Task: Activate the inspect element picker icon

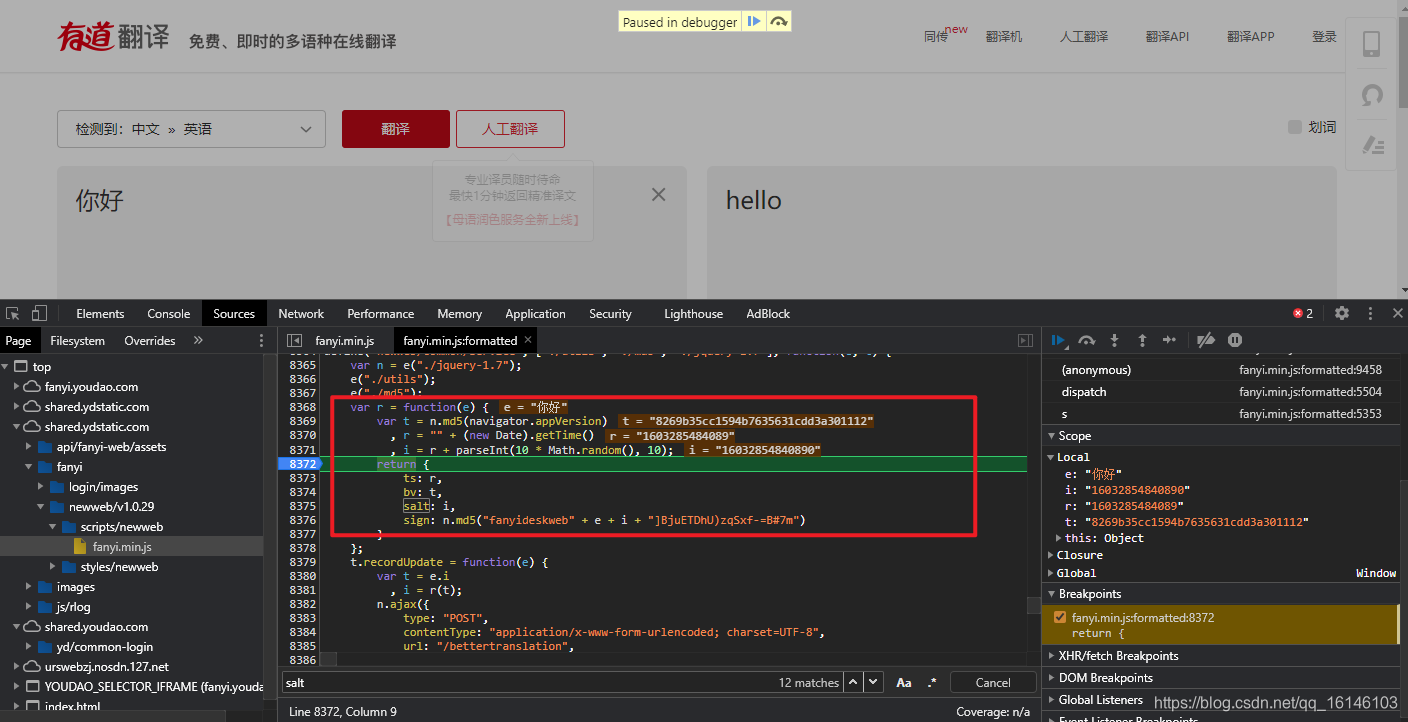Action: [13, 313]
